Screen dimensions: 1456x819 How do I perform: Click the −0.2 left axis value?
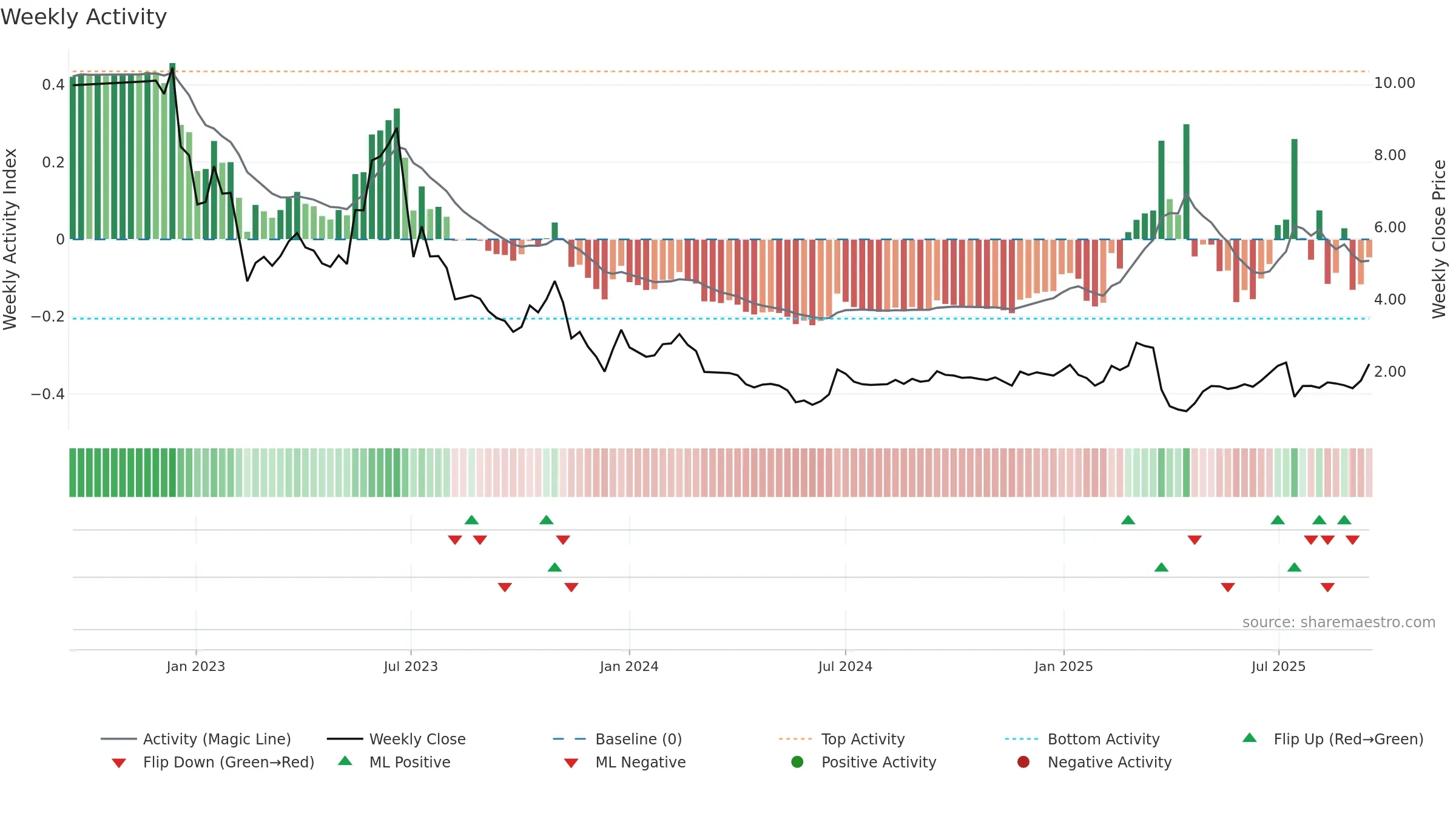click(48, 317)
